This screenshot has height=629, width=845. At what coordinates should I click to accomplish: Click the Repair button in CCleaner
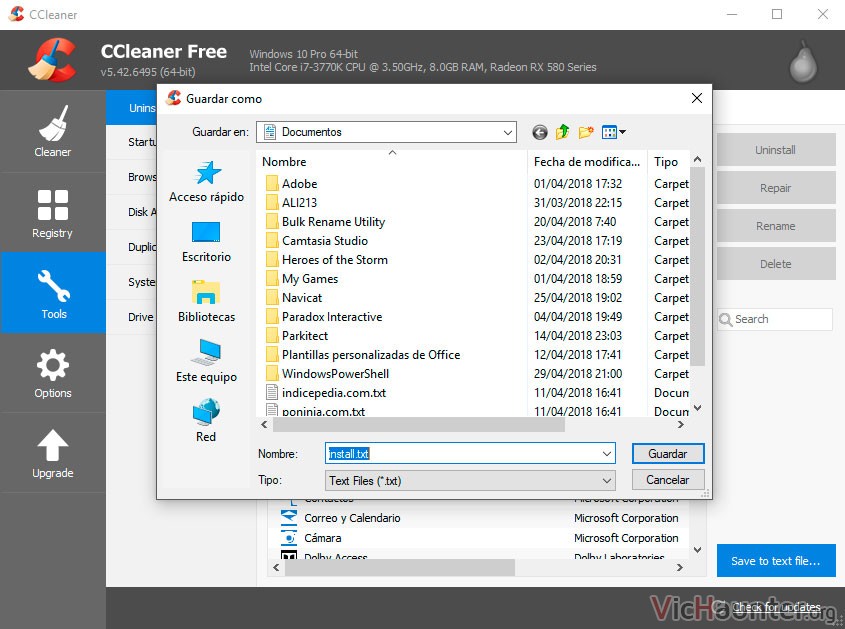click(775, 188)
